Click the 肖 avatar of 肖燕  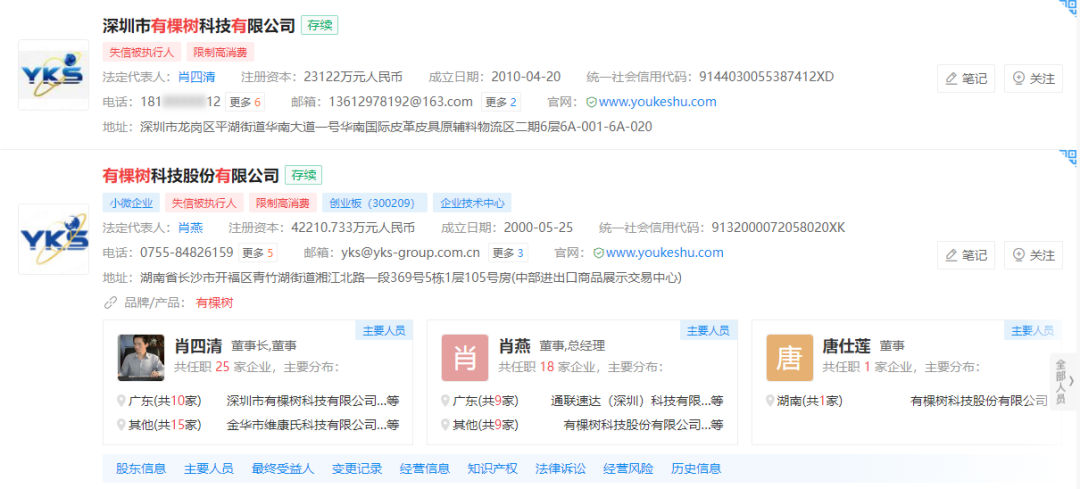(x=465, y=357)
